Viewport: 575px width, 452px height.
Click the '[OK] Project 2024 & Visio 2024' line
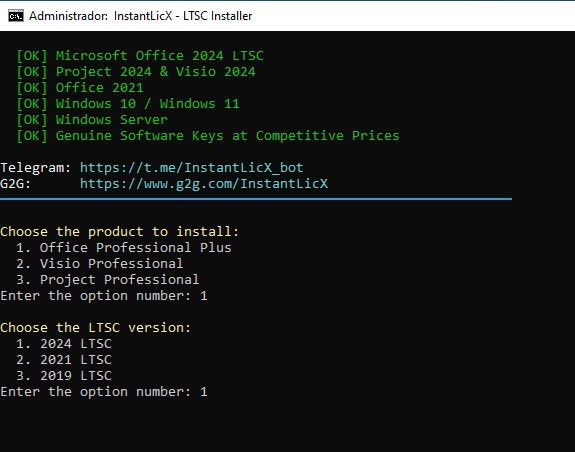[136, 71]
